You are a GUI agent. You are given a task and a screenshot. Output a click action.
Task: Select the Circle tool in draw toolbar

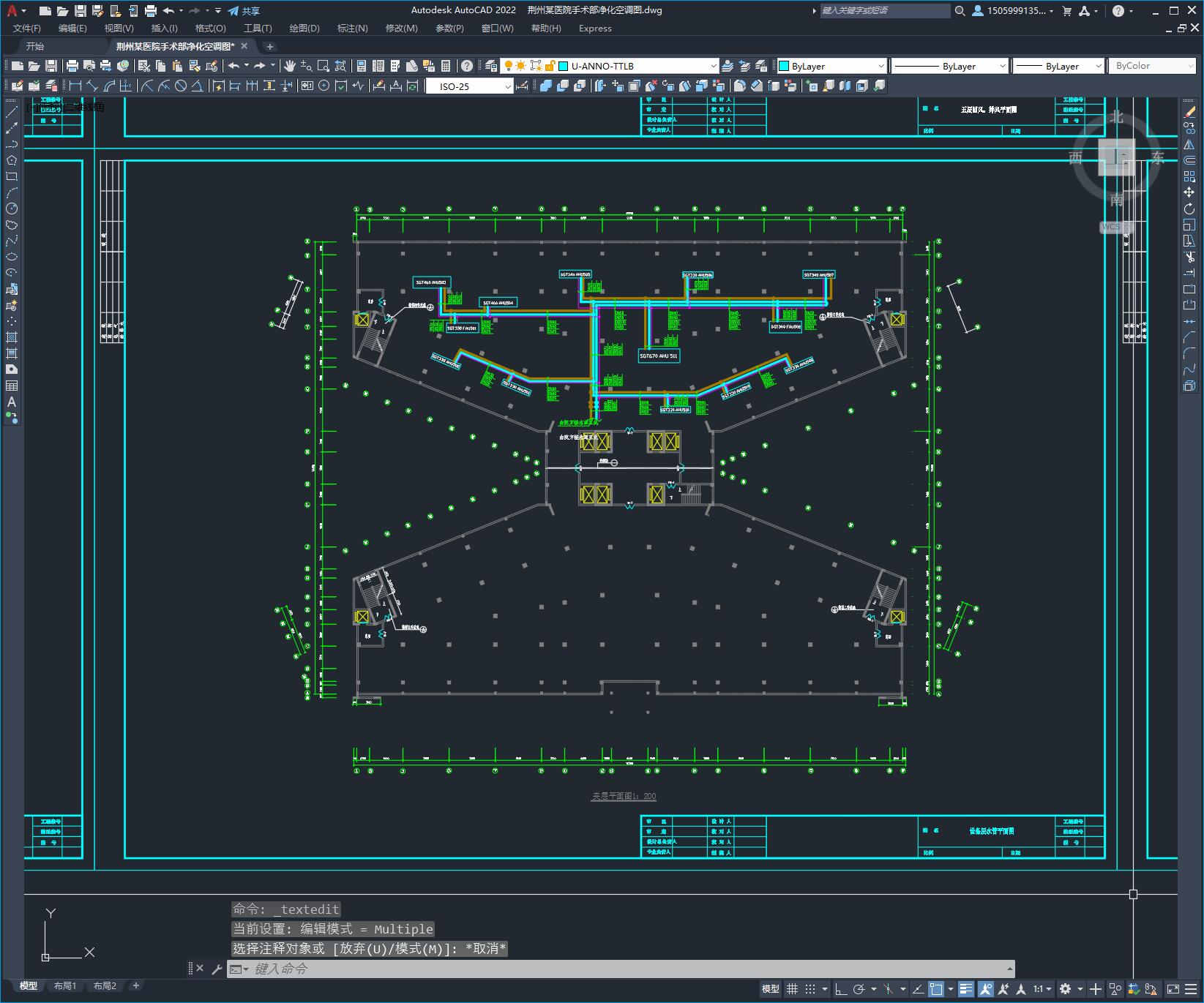tap(12, 209)
